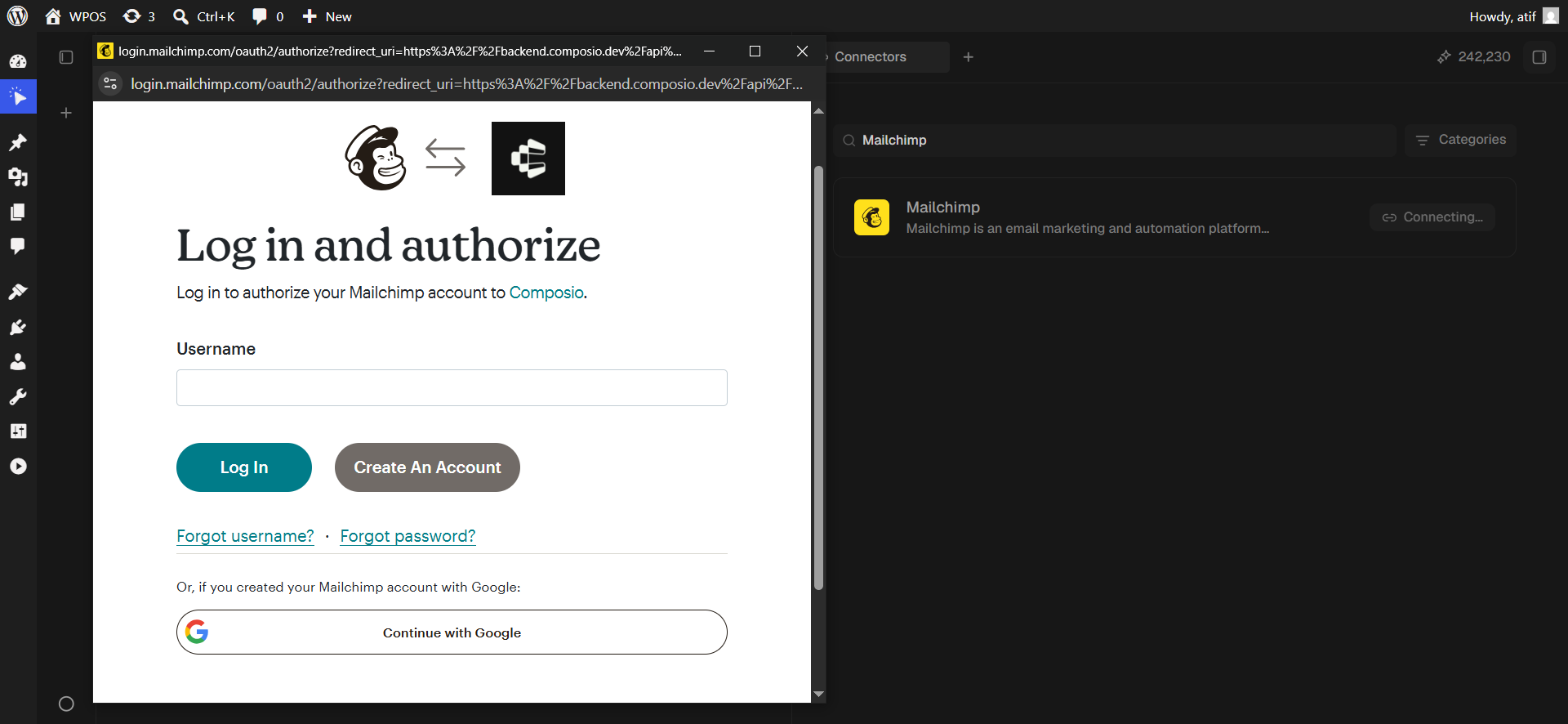The width and height of the screenshot is (1568, 724).
Task: Open Users sidebar icon
Action: 18,361
